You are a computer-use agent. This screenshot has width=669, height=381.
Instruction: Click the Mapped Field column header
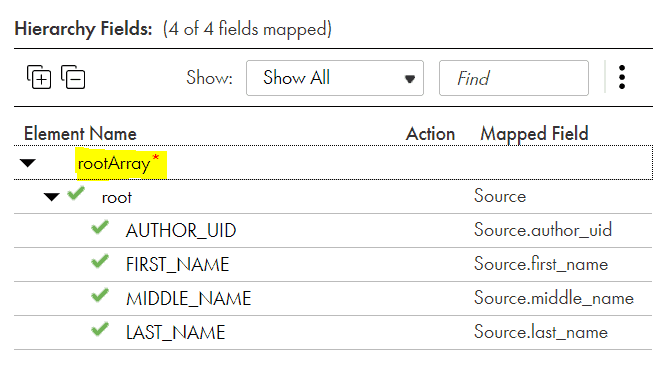[534, 134]
